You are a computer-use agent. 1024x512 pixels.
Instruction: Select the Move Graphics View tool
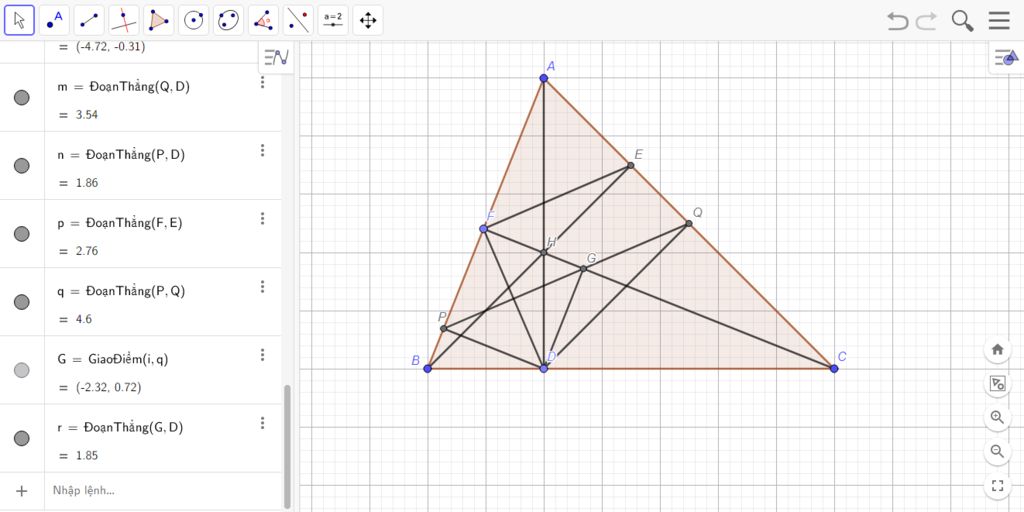368,20
